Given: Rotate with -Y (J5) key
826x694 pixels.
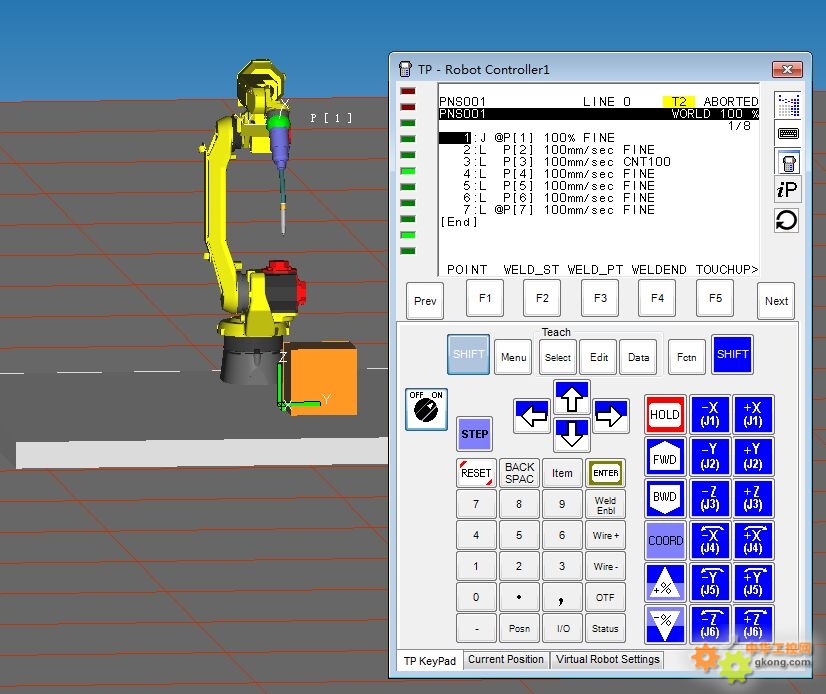Looking at the screenshot, I should point(710,583).
